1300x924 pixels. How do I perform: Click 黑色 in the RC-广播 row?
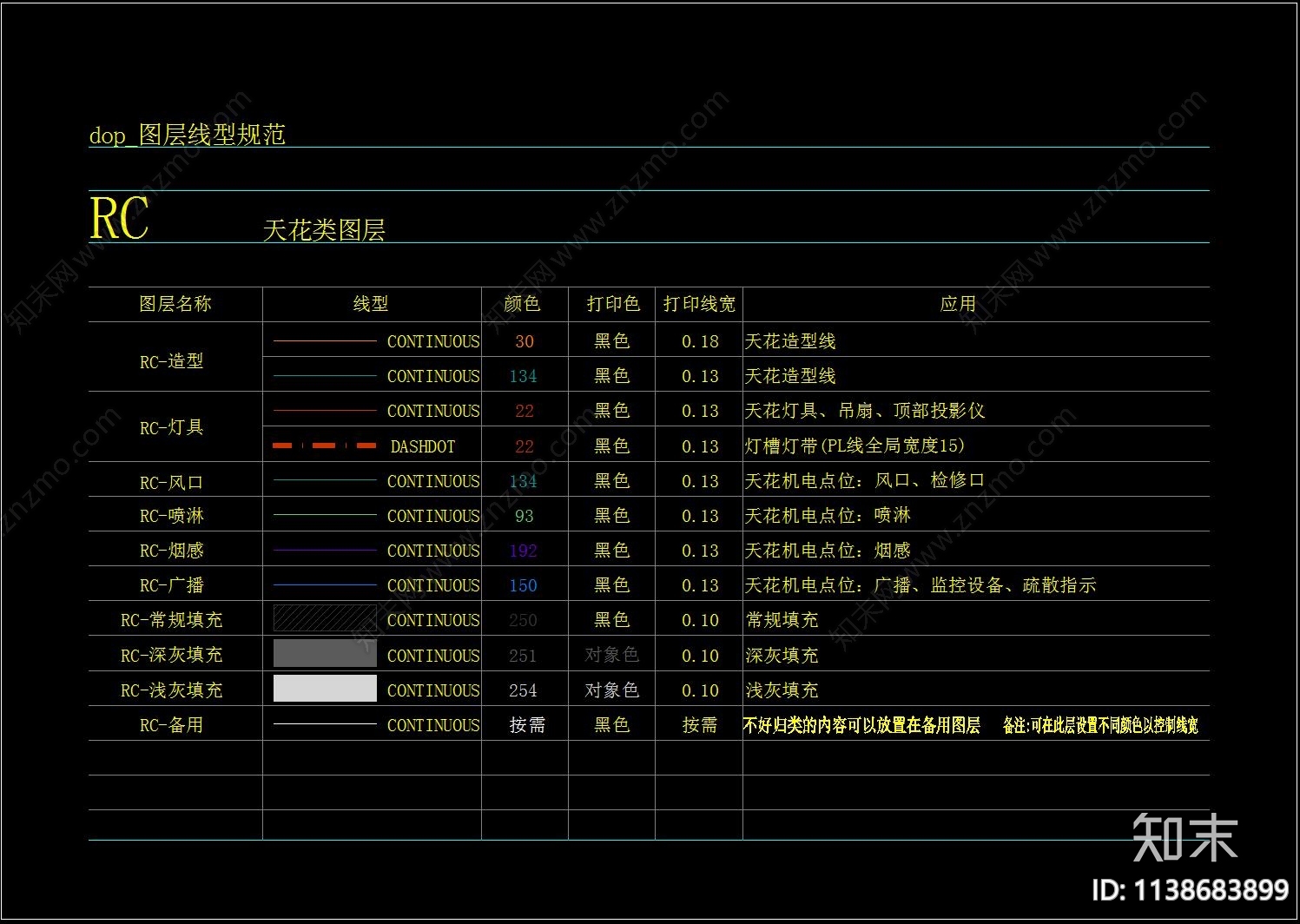coord(612,585)
